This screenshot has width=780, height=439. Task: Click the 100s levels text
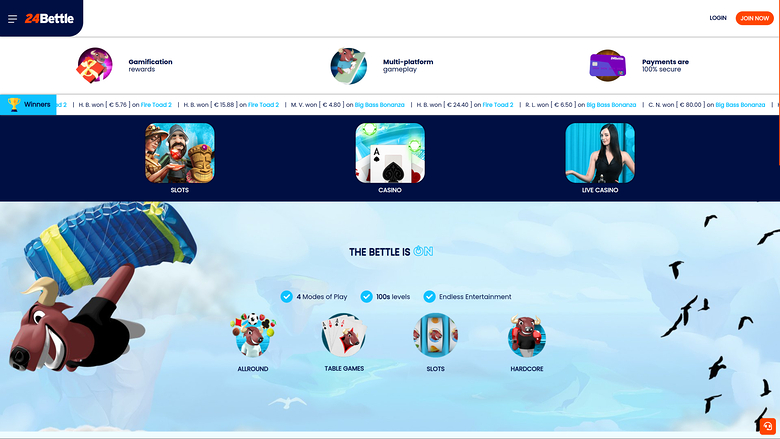pos(393,297)
